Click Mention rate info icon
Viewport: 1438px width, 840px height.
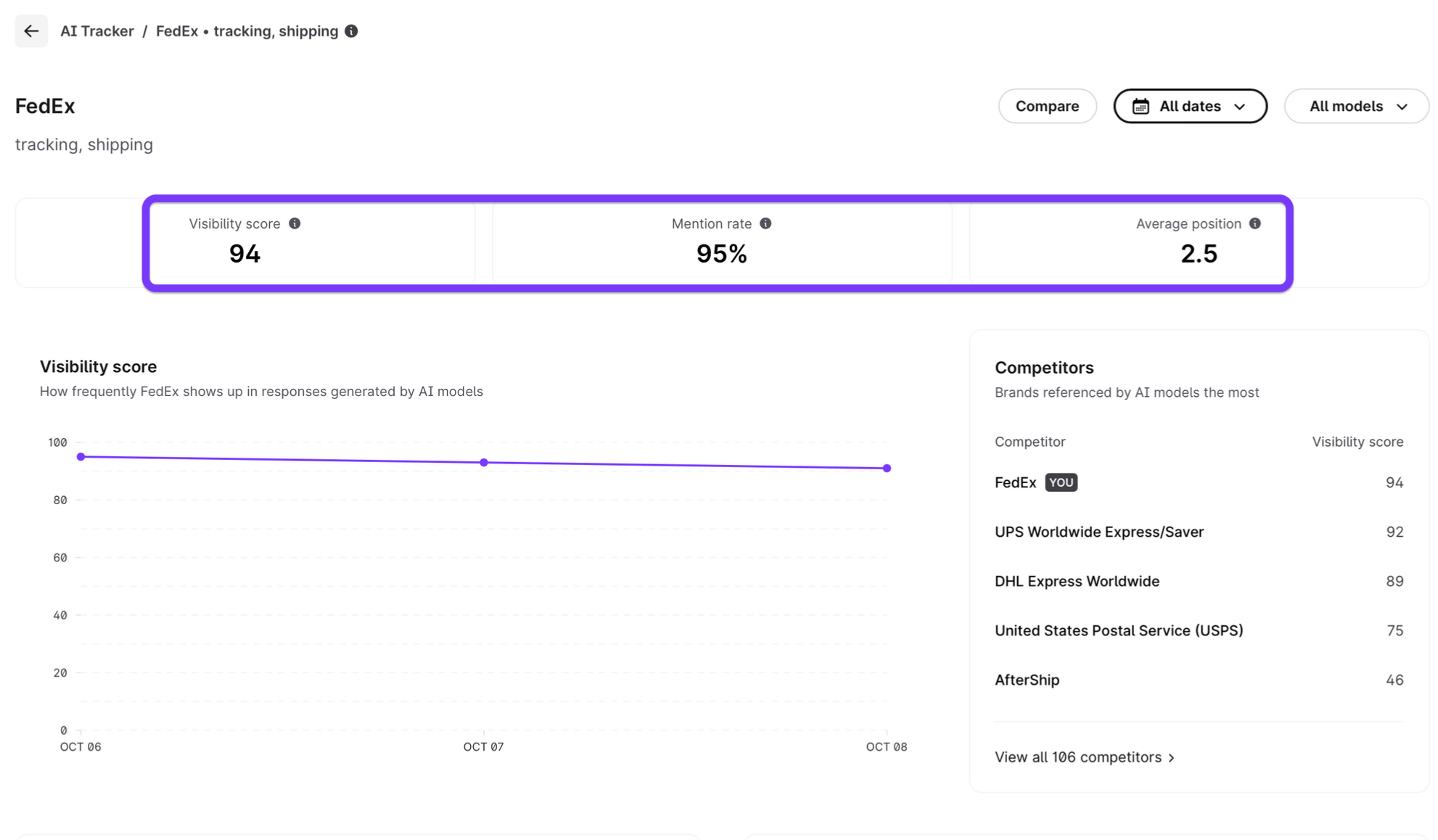[x=765, y=223]
